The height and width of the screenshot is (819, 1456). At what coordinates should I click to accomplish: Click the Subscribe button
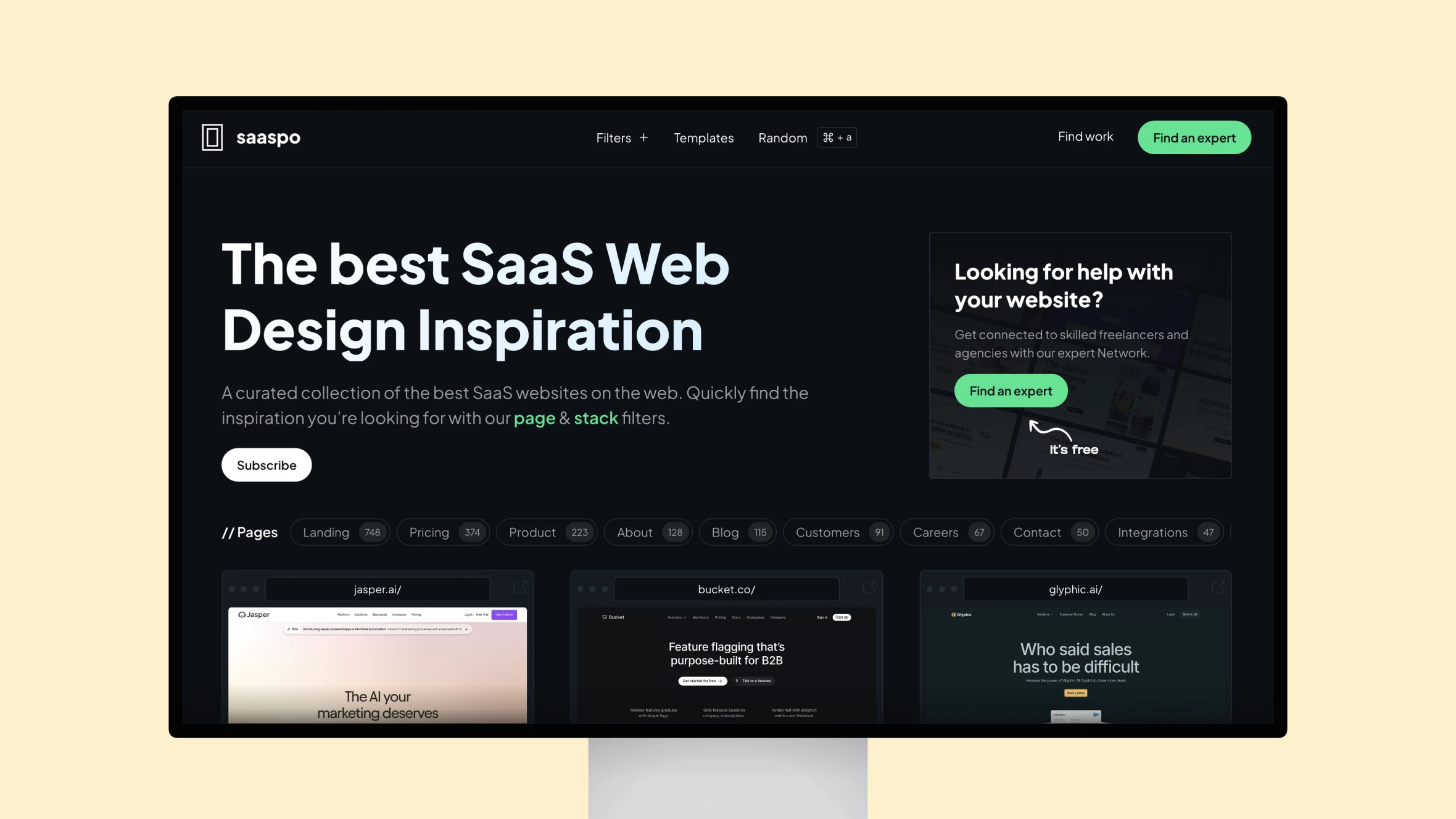[266, 464]
